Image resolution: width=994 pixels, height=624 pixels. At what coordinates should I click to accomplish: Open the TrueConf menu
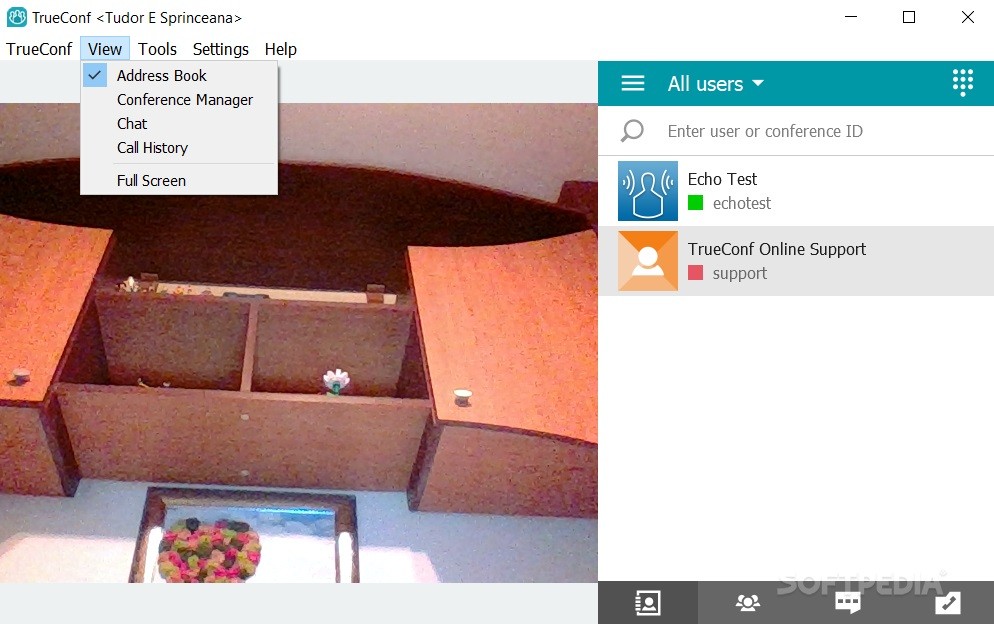click(39, 49)
